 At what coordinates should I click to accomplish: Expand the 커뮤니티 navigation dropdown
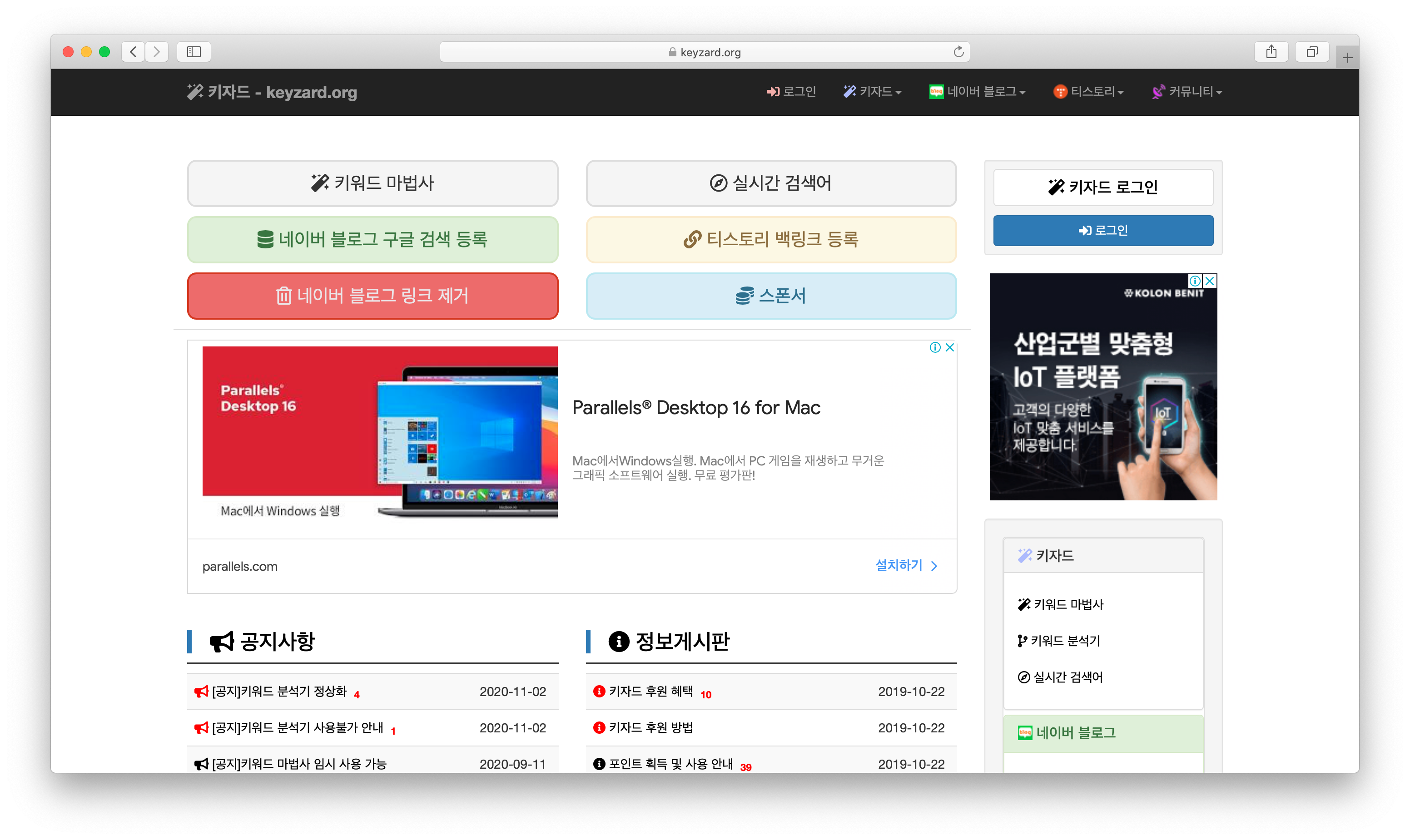pyautogui.click(x=1187, y=92)
